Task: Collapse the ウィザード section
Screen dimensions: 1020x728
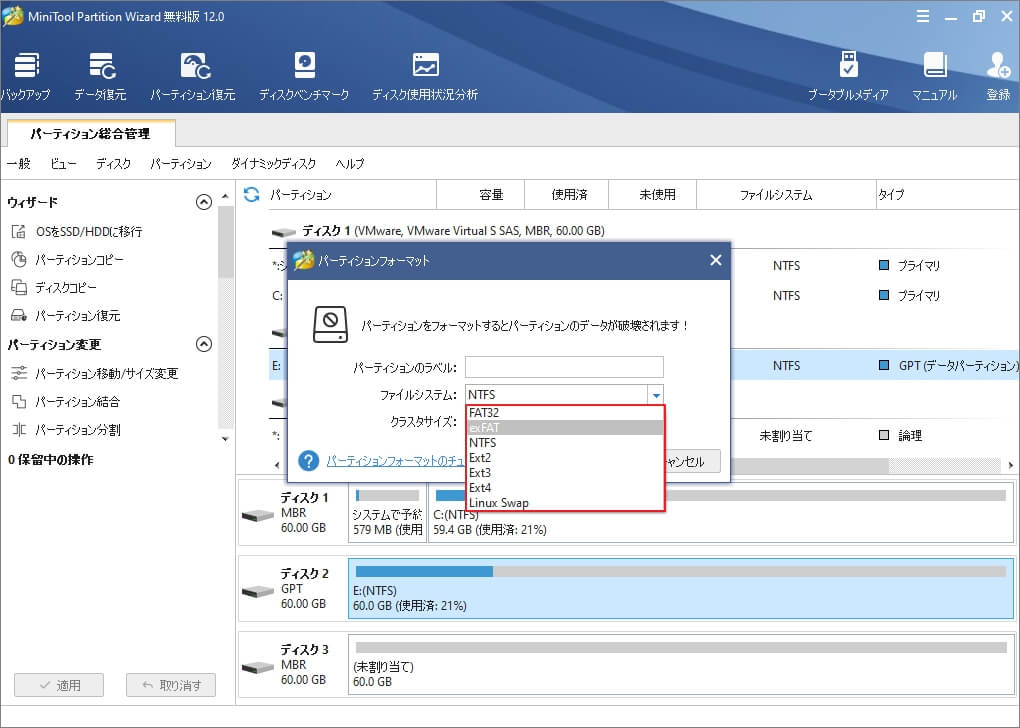Action: pos(204,201)
